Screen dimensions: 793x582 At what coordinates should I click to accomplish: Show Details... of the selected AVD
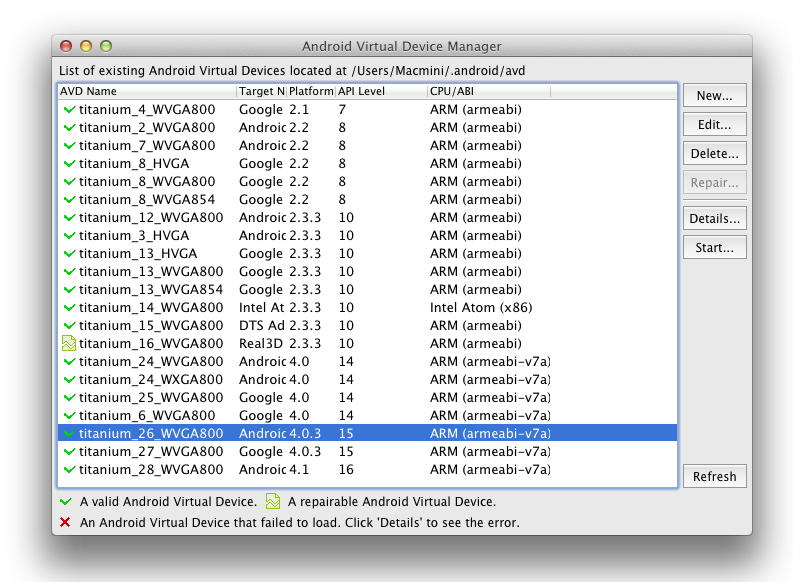(x=714, y=218)
